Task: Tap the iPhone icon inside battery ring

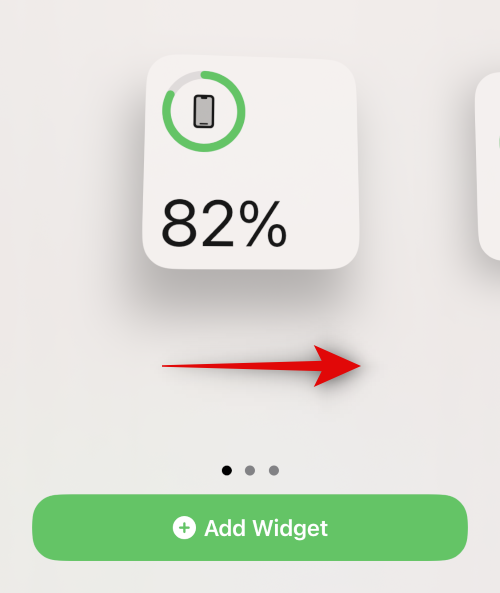Action: tap(204, 112)
